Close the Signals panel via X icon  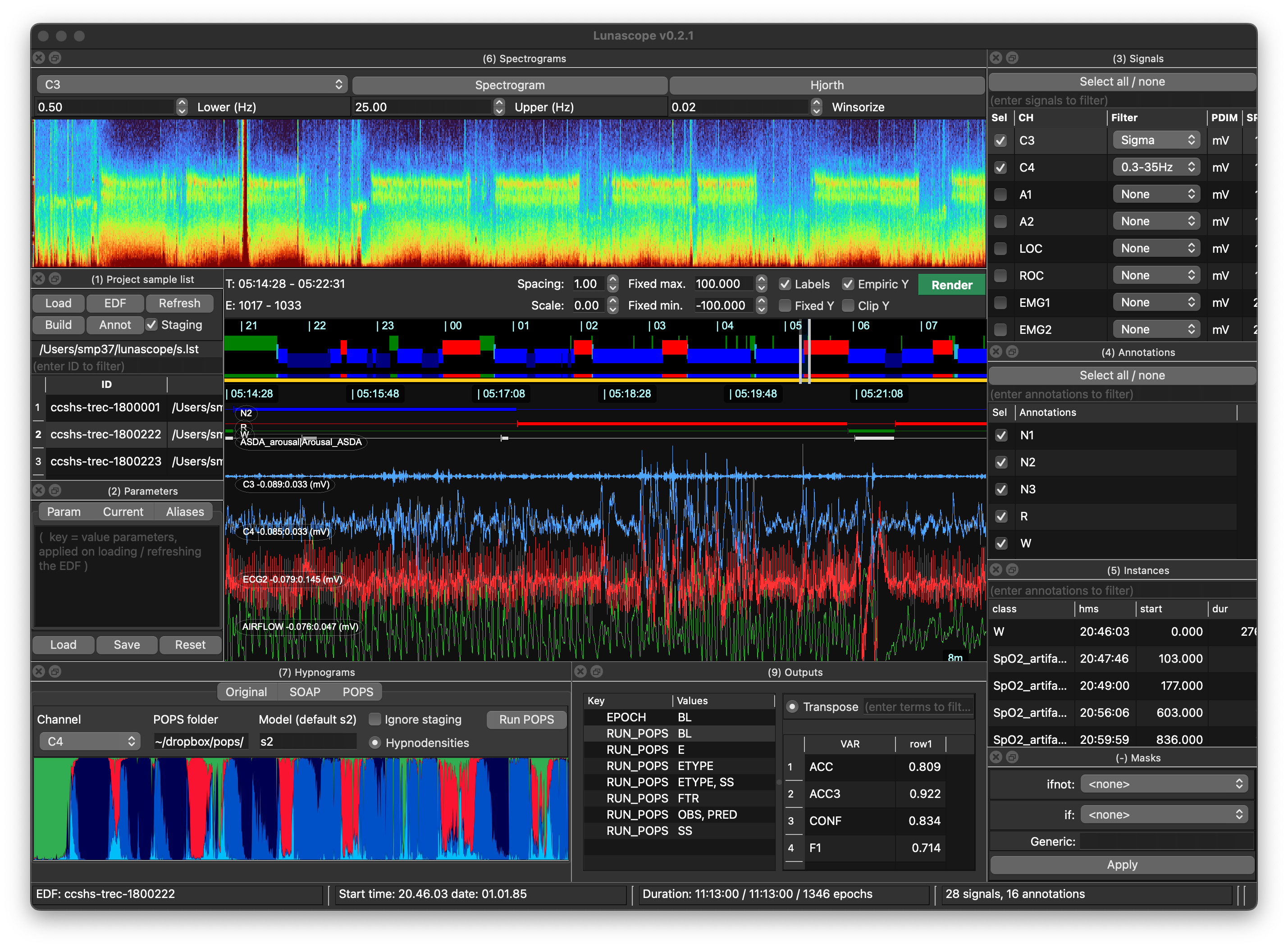(x=996, y=58)
